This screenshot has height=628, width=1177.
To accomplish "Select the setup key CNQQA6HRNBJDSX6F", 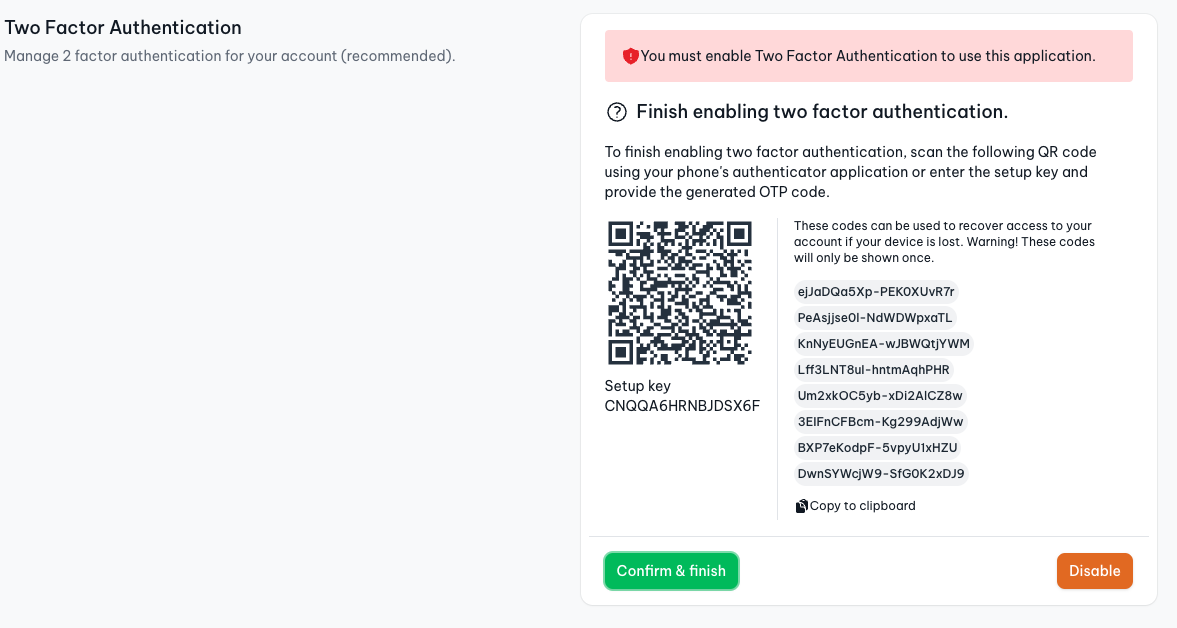I will point(681,406).
